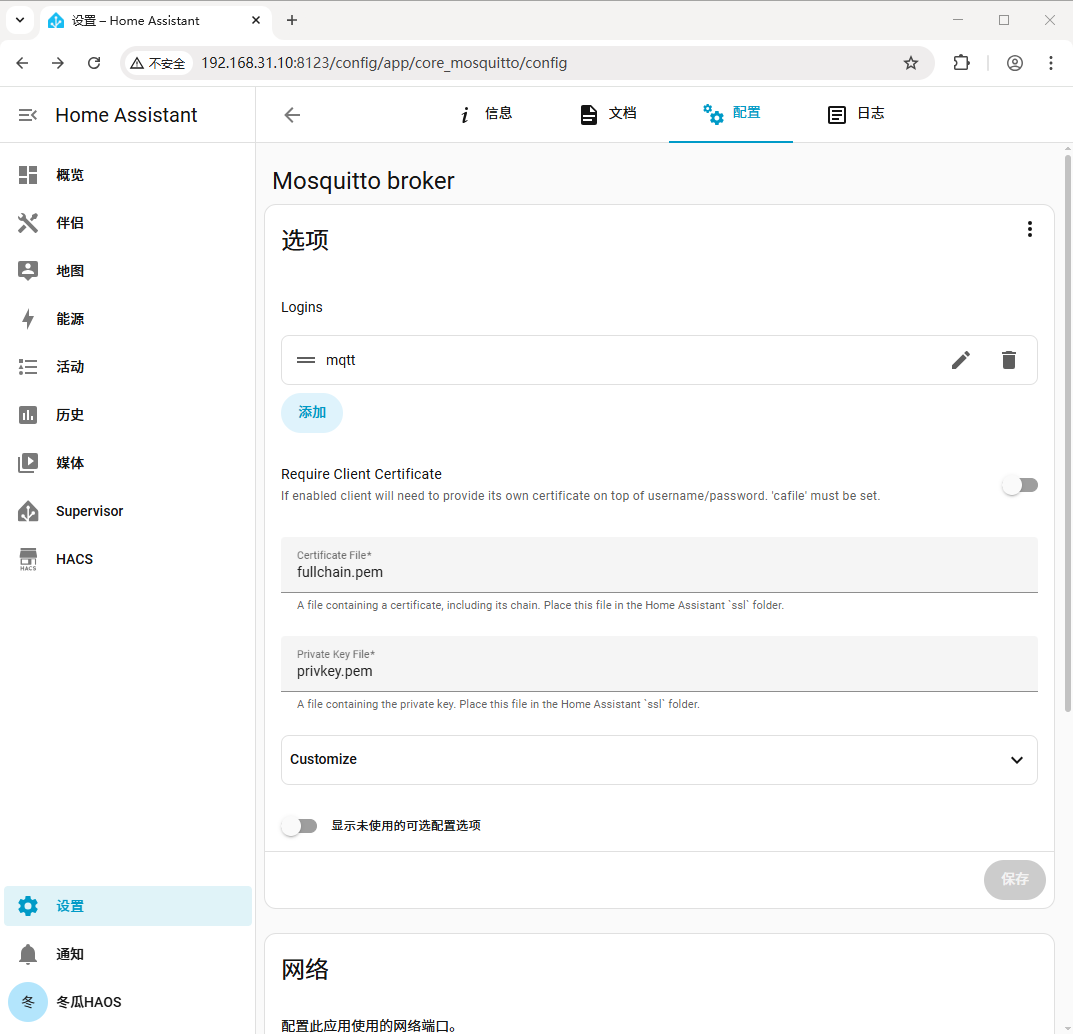Edit the mqtt login entry
The width and height of the screenshot is (1073, 1034).
tap(961, 360)
